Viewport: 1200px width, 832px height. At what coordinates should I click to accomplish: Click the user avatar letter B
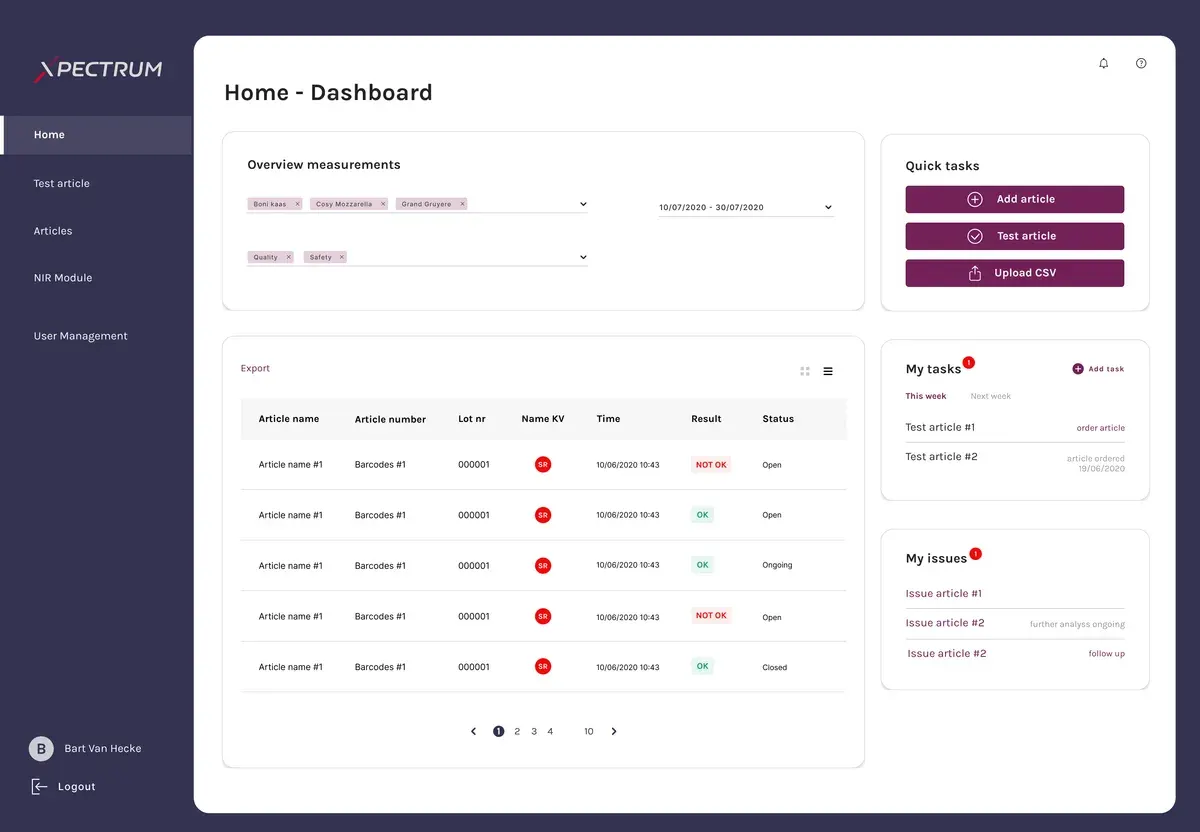pyautogui.click(x=41, y=748)
